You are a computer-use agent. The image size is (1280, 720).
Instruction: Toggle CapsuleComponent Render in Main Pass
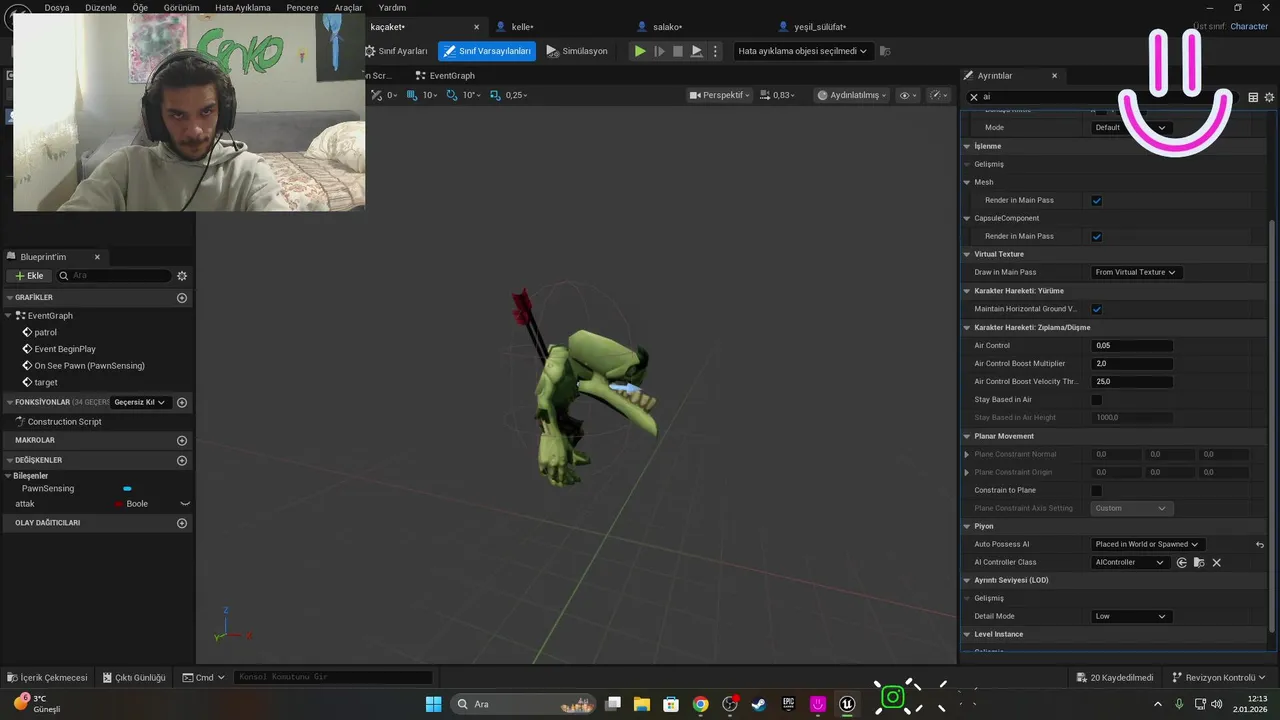pyautogui.click(x=1097, y=236)
